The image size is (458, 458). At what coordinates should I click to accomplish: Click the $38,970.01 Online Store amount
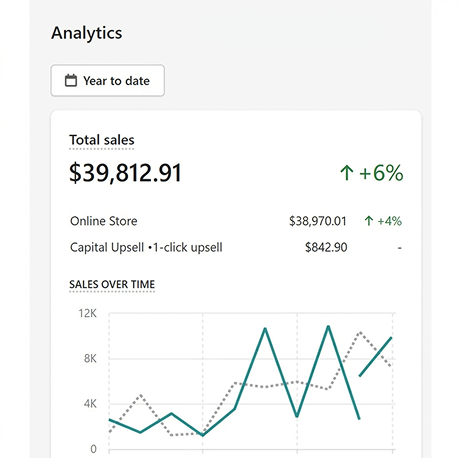click(318, 221)
